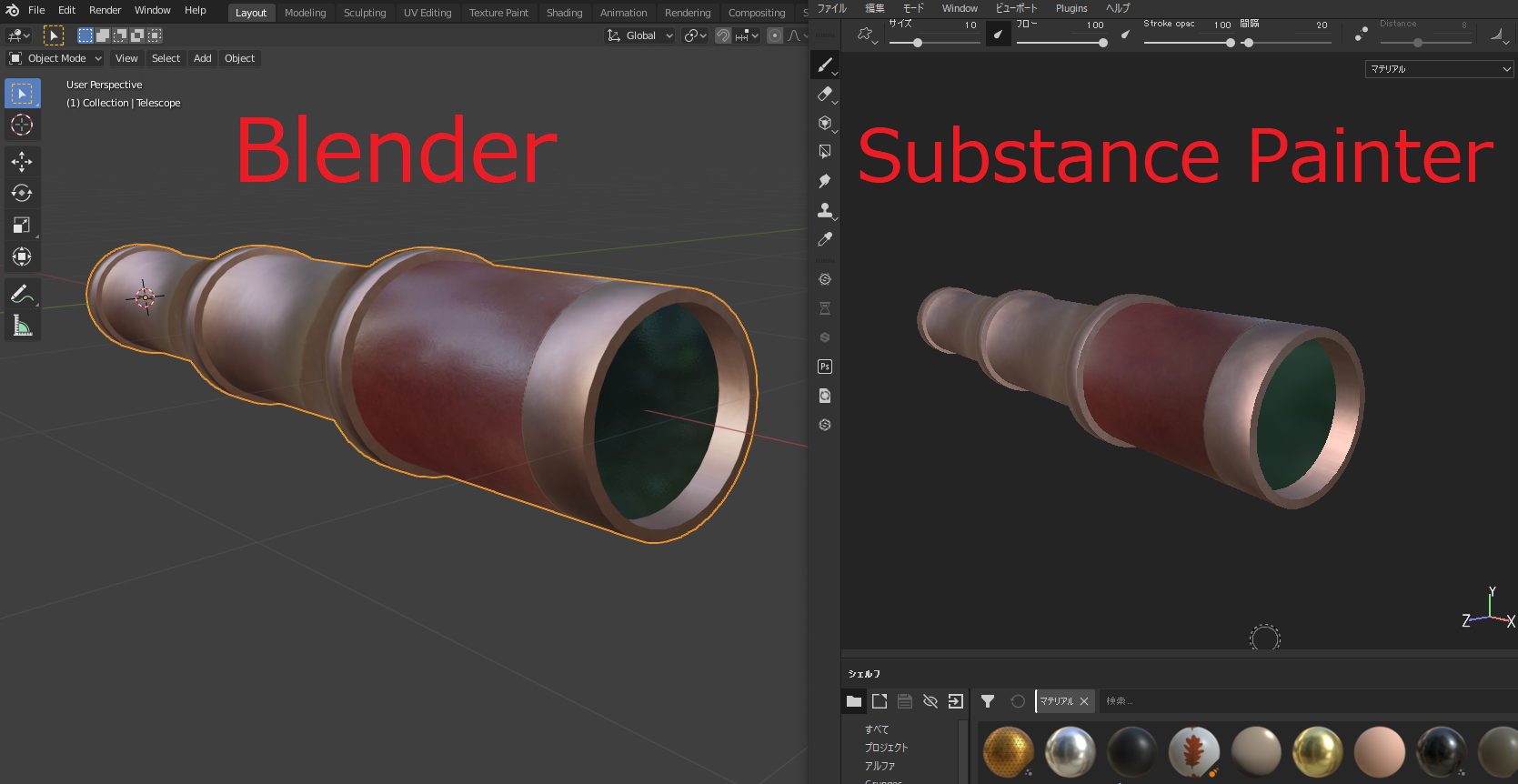The height and width of the screenshot is (784, 1518).
Task: Open the shelf folder view icon
Action: [853, 701]
